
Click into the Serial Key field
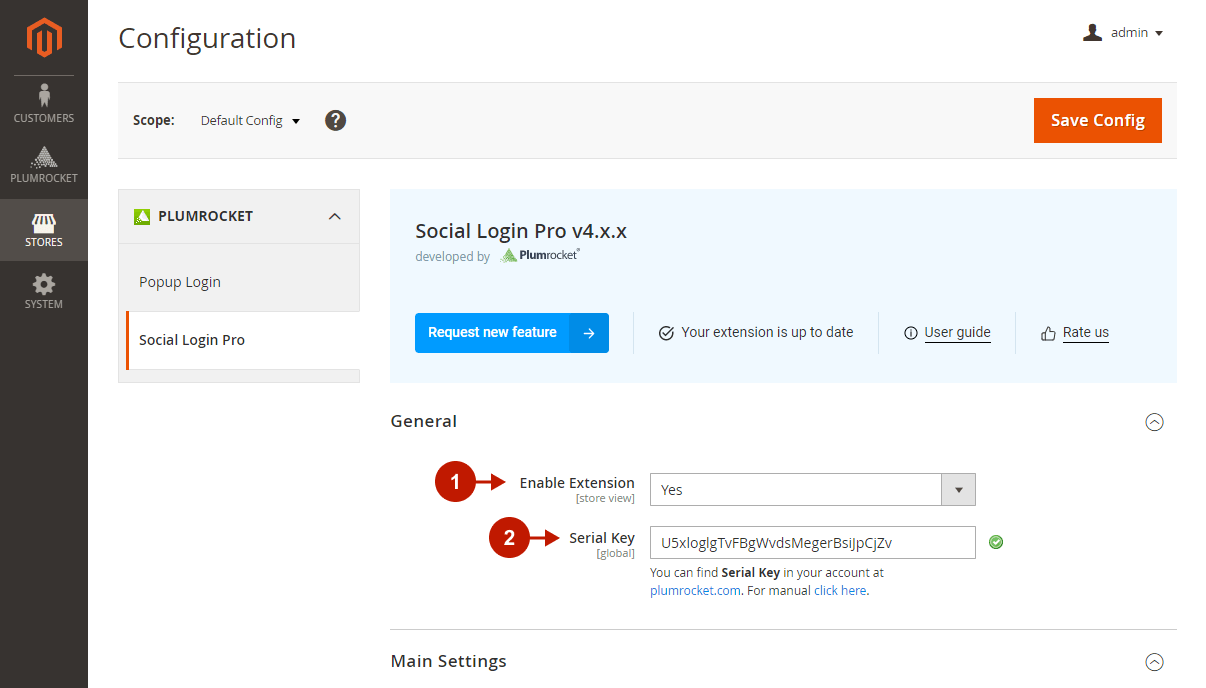pyautogui.click(x=812, y=543)
